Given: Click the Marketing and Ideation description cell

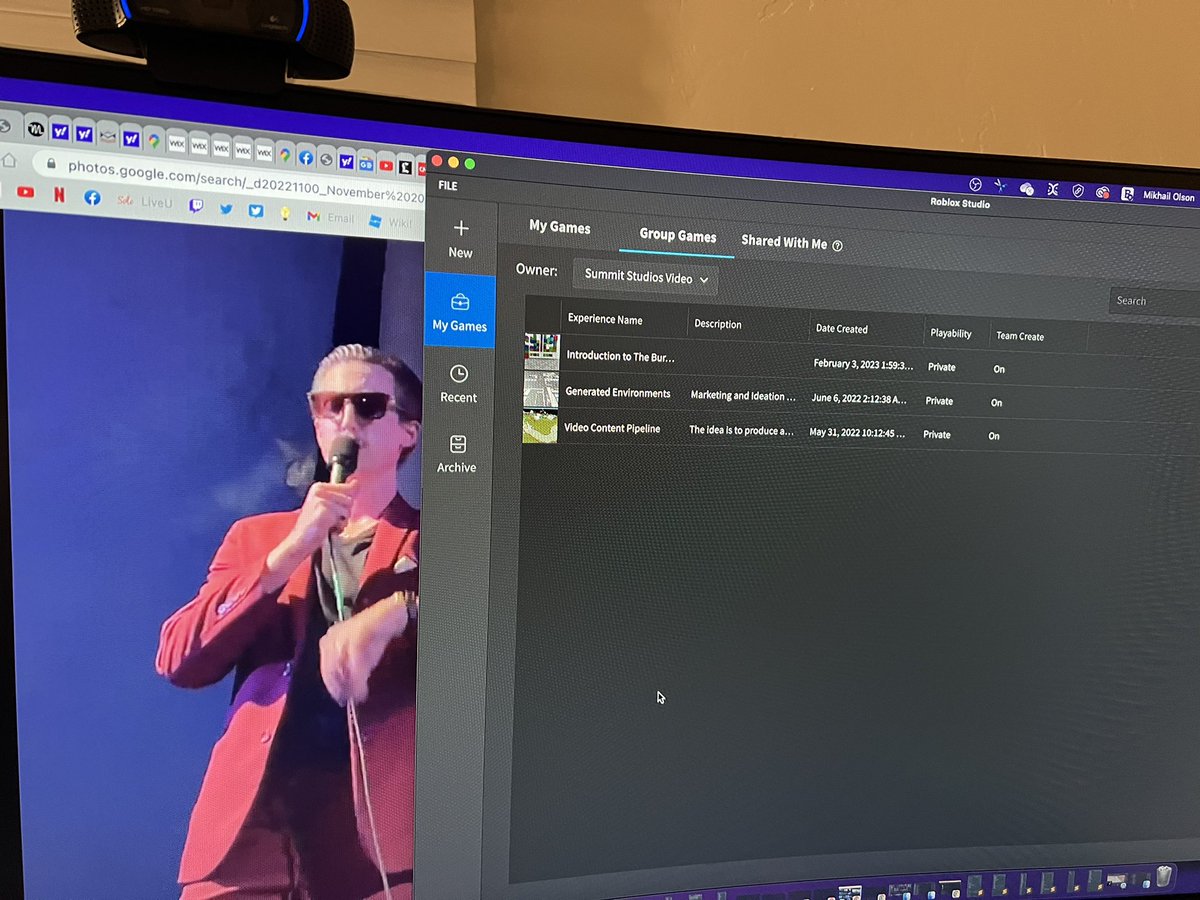Looking at the screenshot, I should click(744, 396).
